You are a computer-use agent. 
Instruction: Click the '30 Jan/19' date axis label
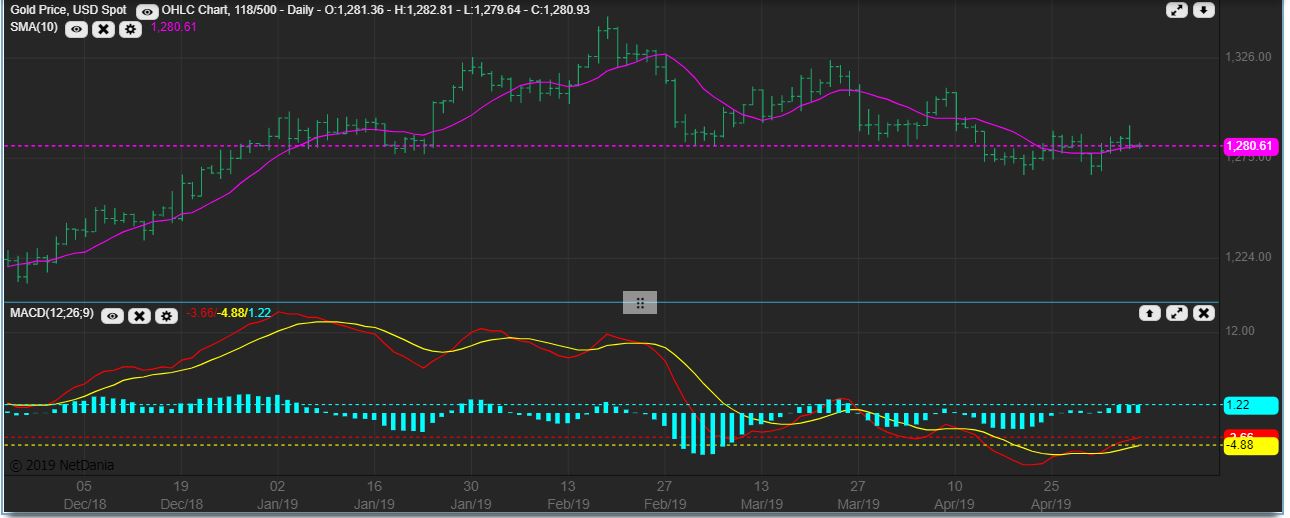(471, 495)
